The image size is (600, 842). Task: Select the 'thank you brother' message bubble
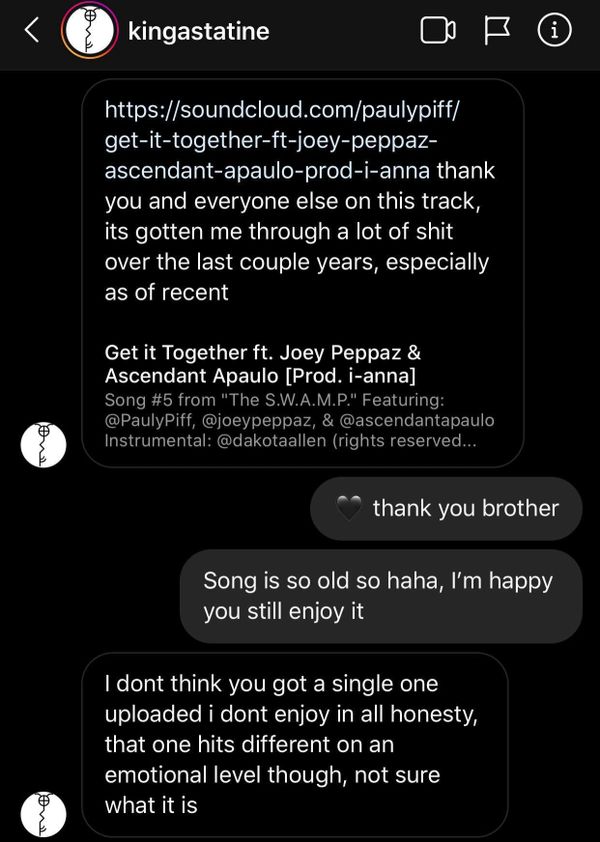click(446, 508)
